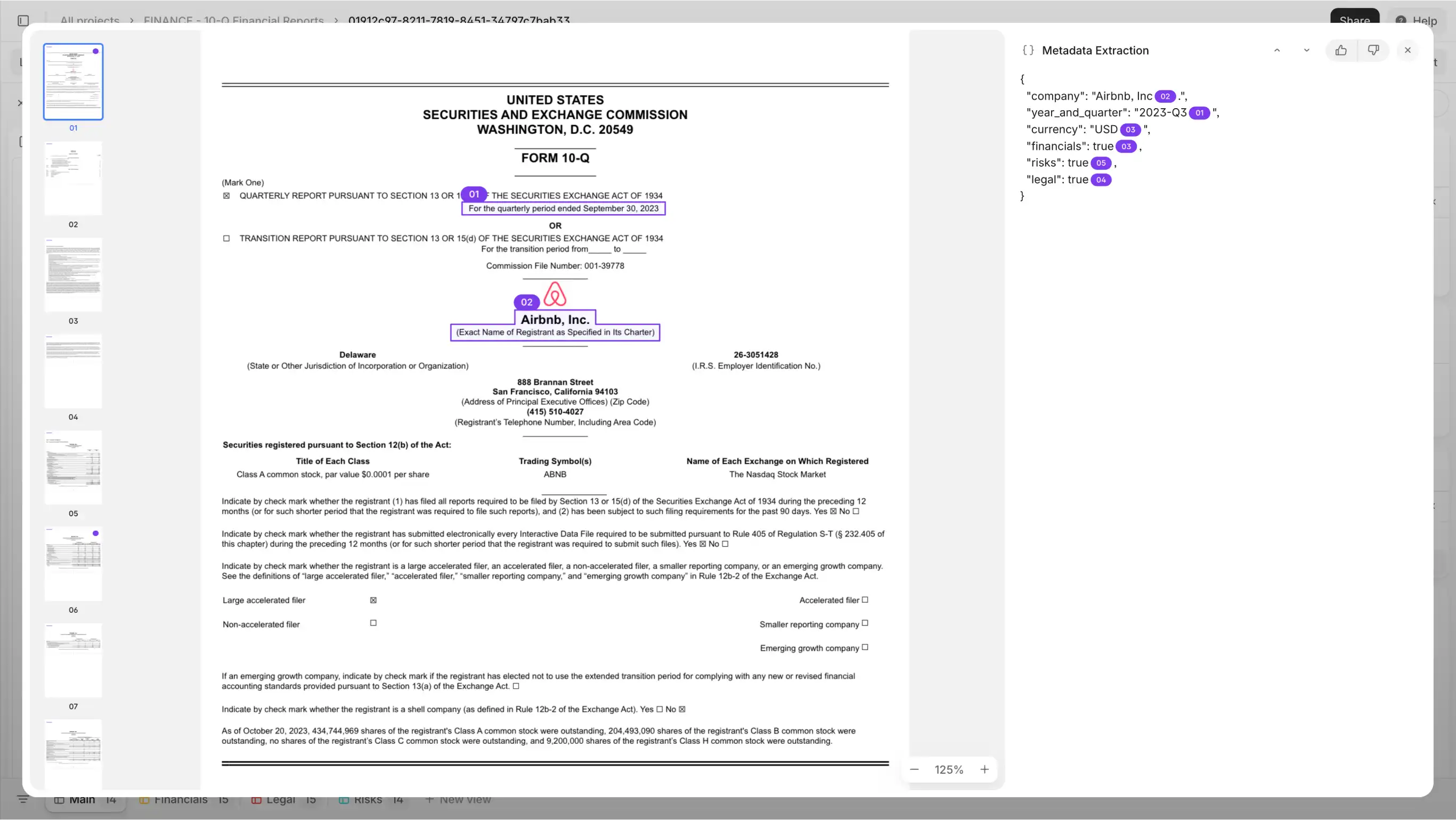Select page 05 thumbnail
This screenshot has width=1456, height=820.
click(x=73, y=467)
